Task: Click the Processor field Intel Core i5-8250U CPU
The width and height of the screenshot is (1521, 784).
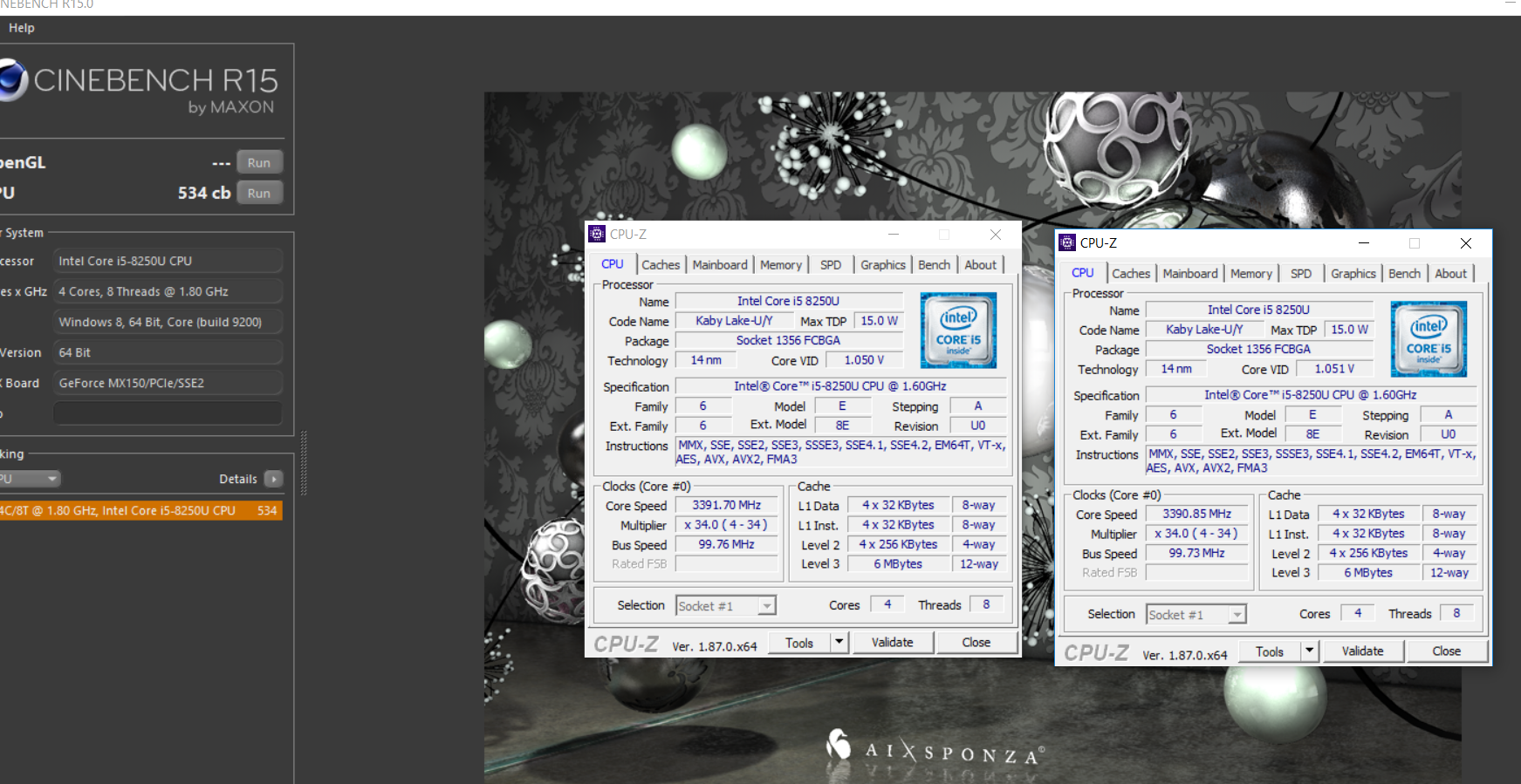Action: coord(168,261)
